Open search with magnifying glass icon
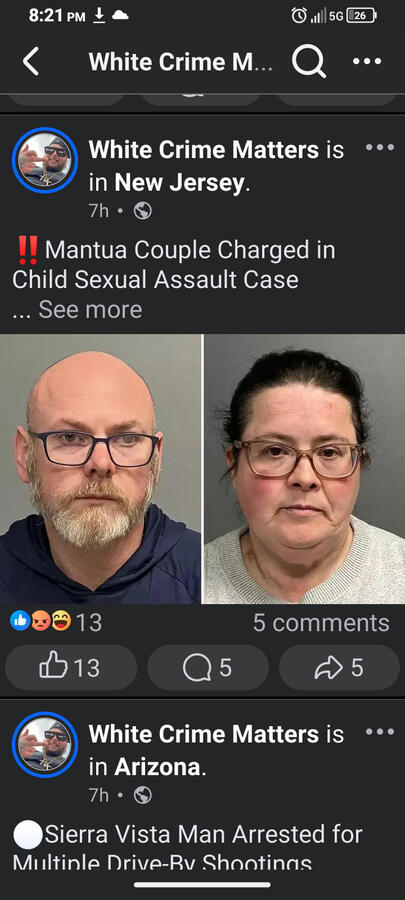The width and height of the screenshot is (405, 900). coord(309,61)
